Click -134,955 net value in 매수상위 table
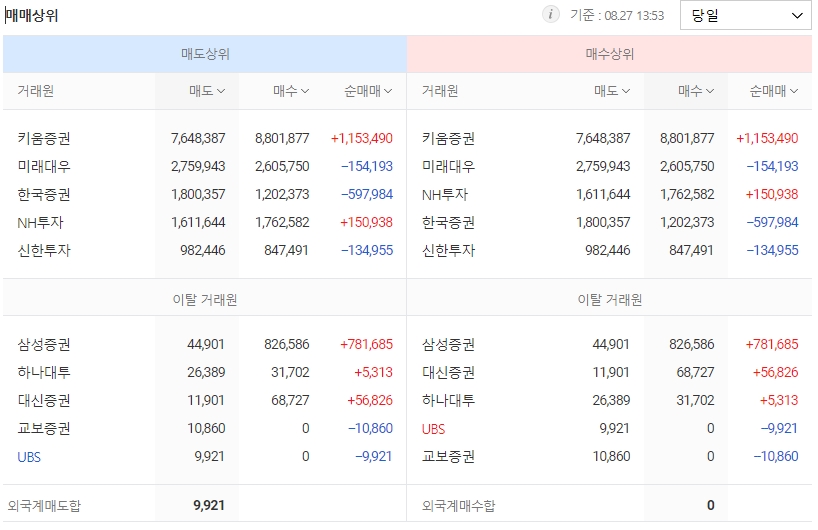The image size is (818, 530). (x=772, y=250)
